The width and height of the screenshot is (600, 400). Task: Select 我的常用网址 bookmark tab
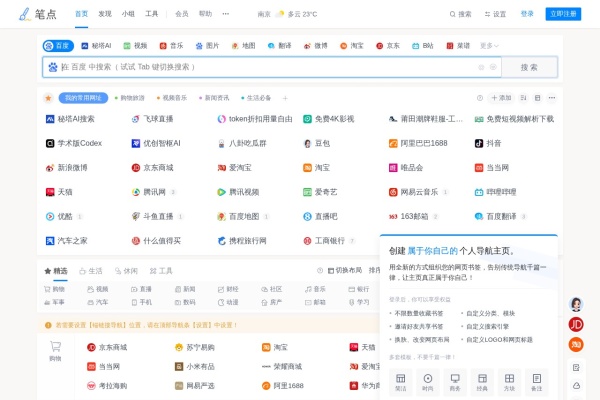coord(83,98)
